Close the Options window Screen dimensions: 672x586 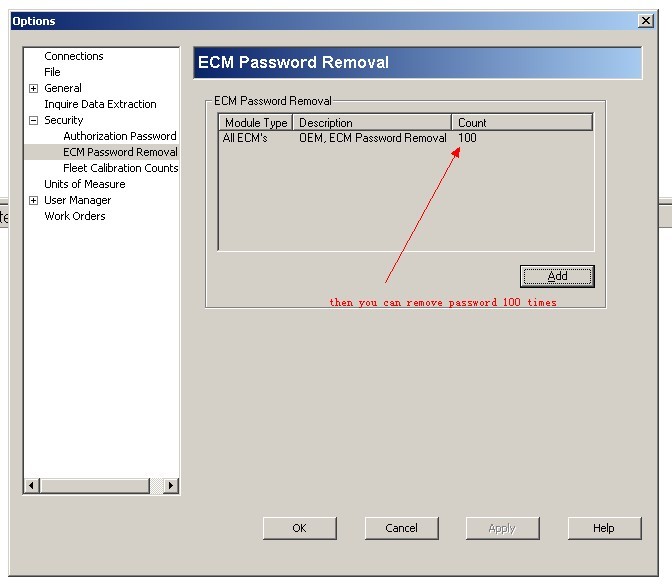[x=645, y=21]
